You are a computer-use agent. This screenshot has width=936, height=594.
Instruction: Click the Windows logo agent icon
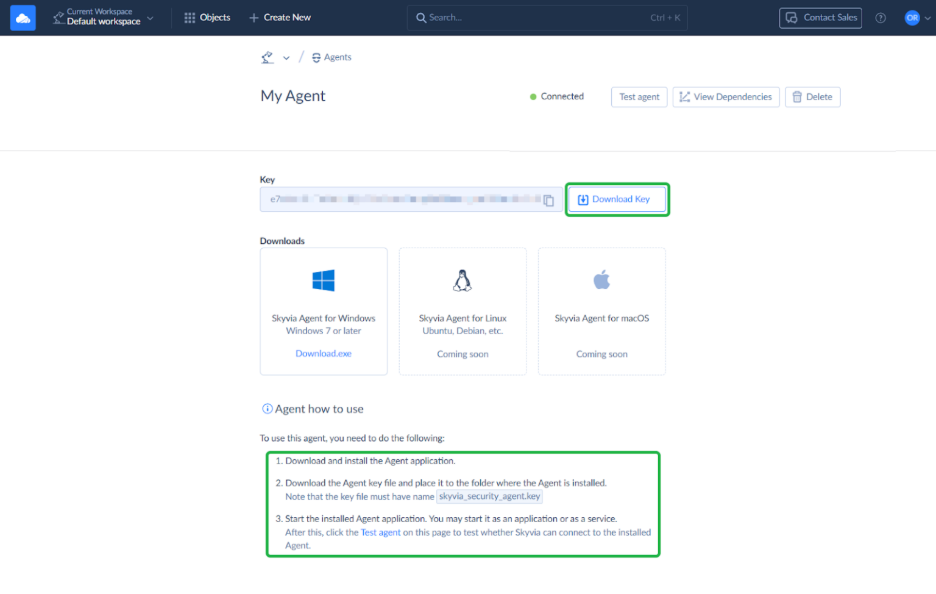pyautogui.click(x=323, y=281)
